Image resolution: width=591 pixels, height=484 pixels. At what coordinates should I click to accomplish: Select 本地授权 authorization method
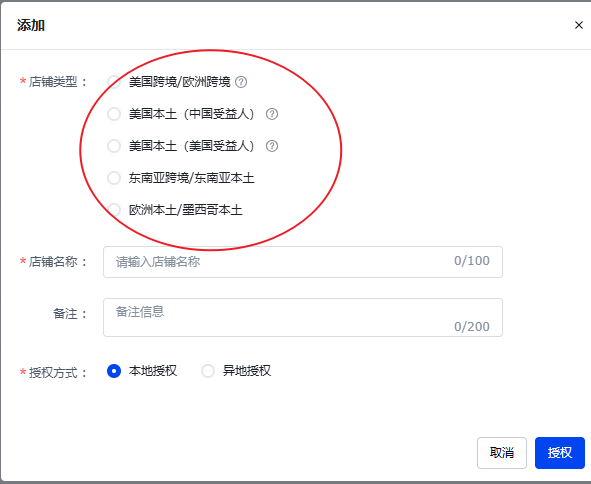click(114, 371)
